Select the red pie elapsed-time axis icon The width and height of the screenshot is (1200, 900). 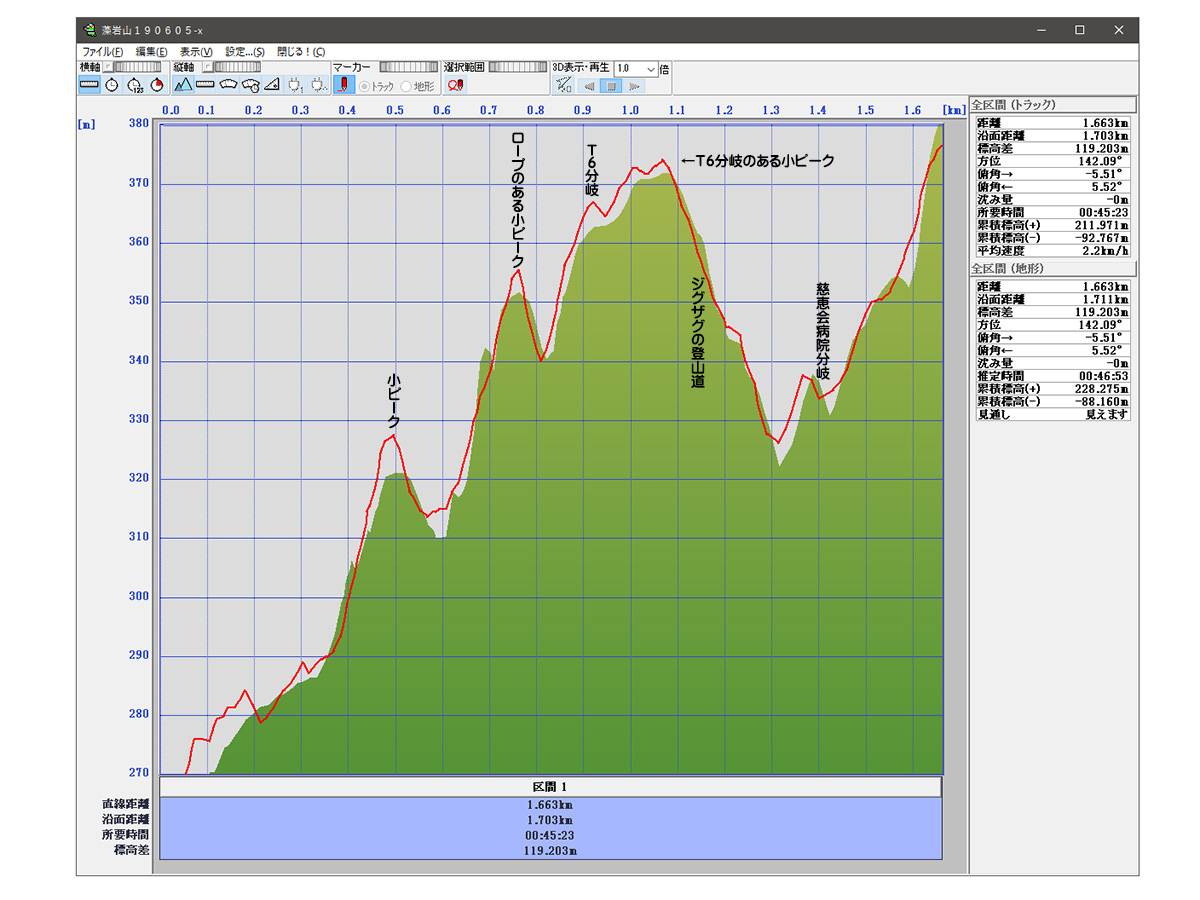[157, 85]
